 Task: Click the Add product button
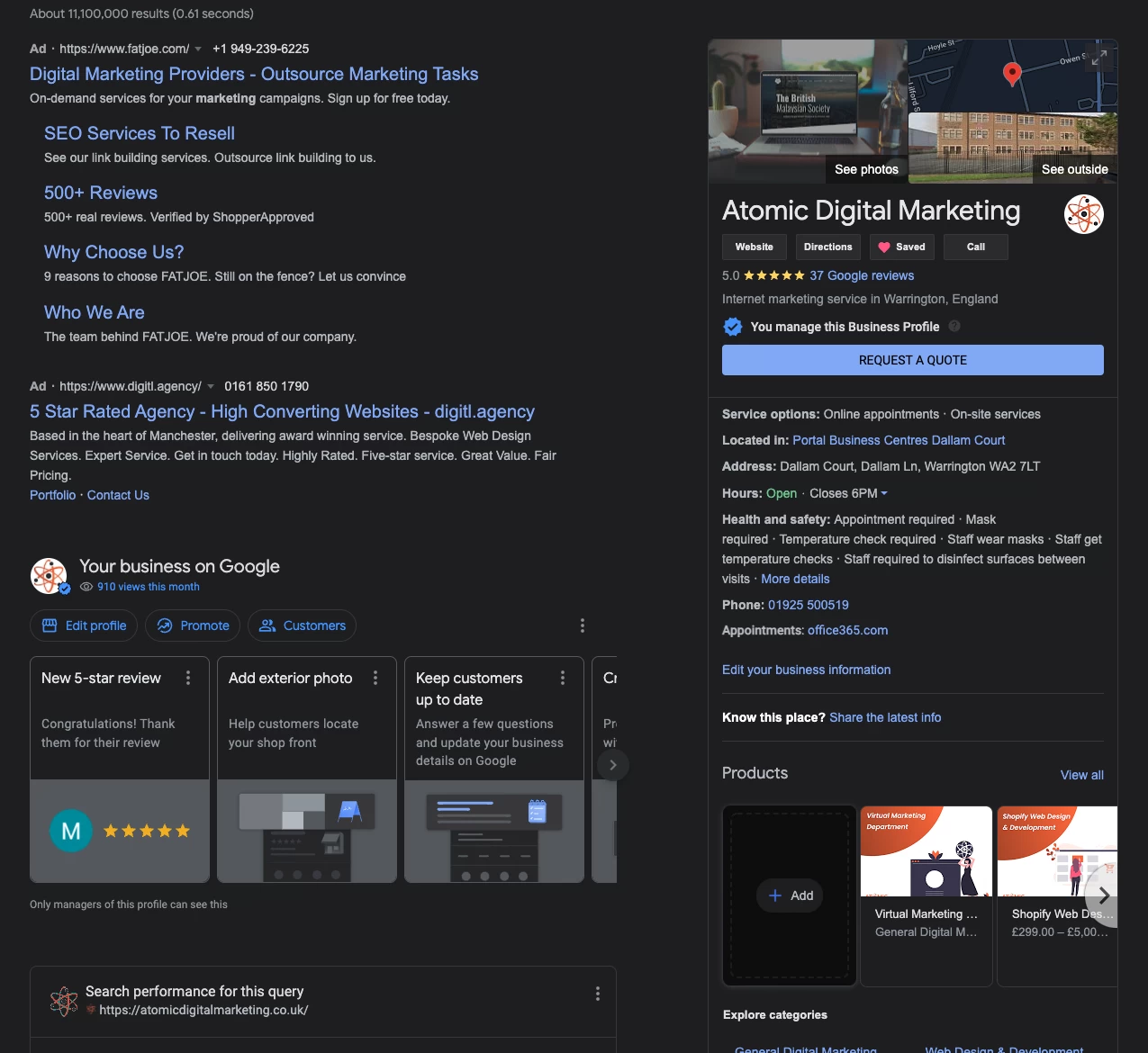coord(790,895)
